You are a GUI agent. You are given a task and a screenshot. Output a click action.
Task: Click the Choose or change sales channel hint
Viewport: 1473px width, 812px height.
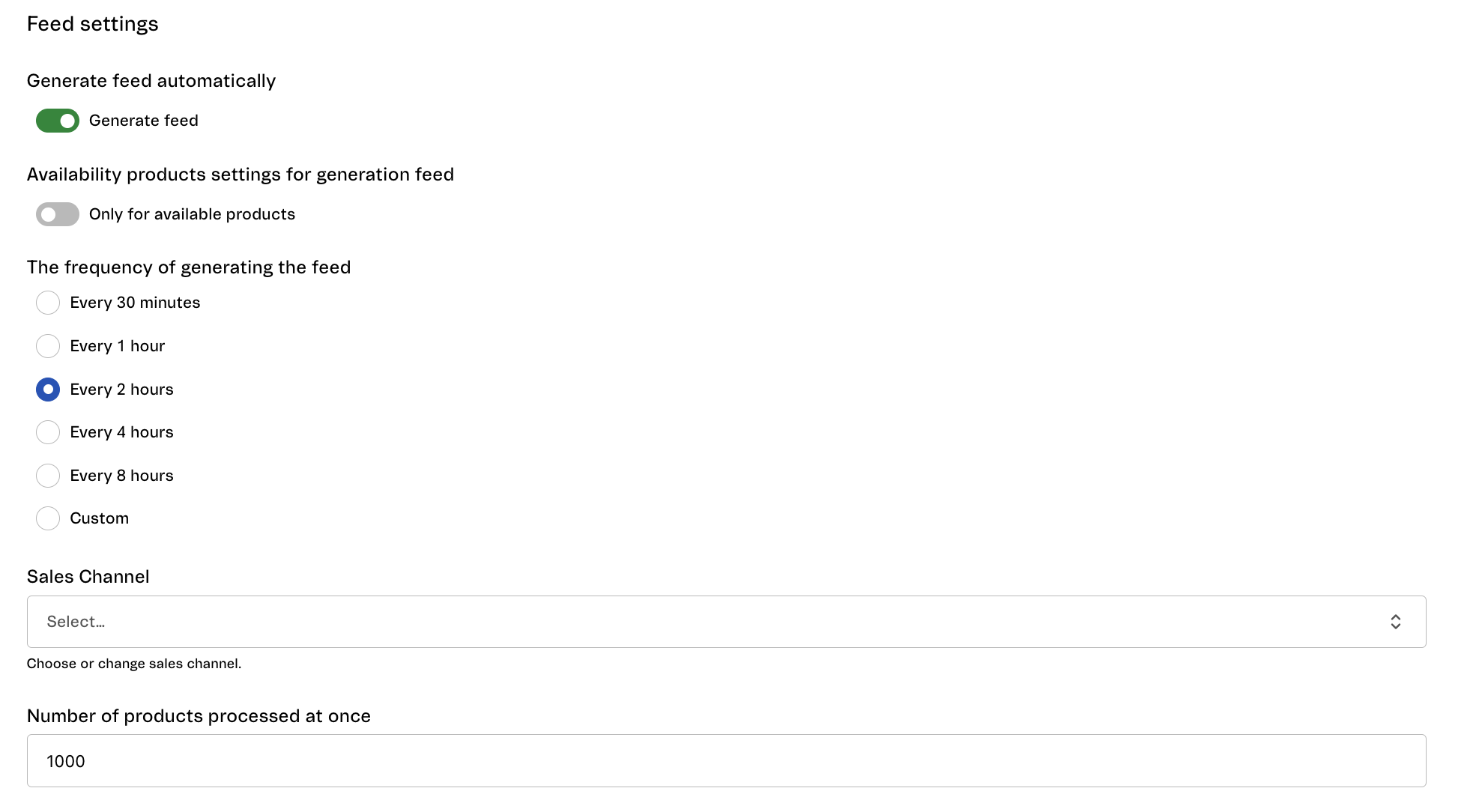[x=134, y=664]
